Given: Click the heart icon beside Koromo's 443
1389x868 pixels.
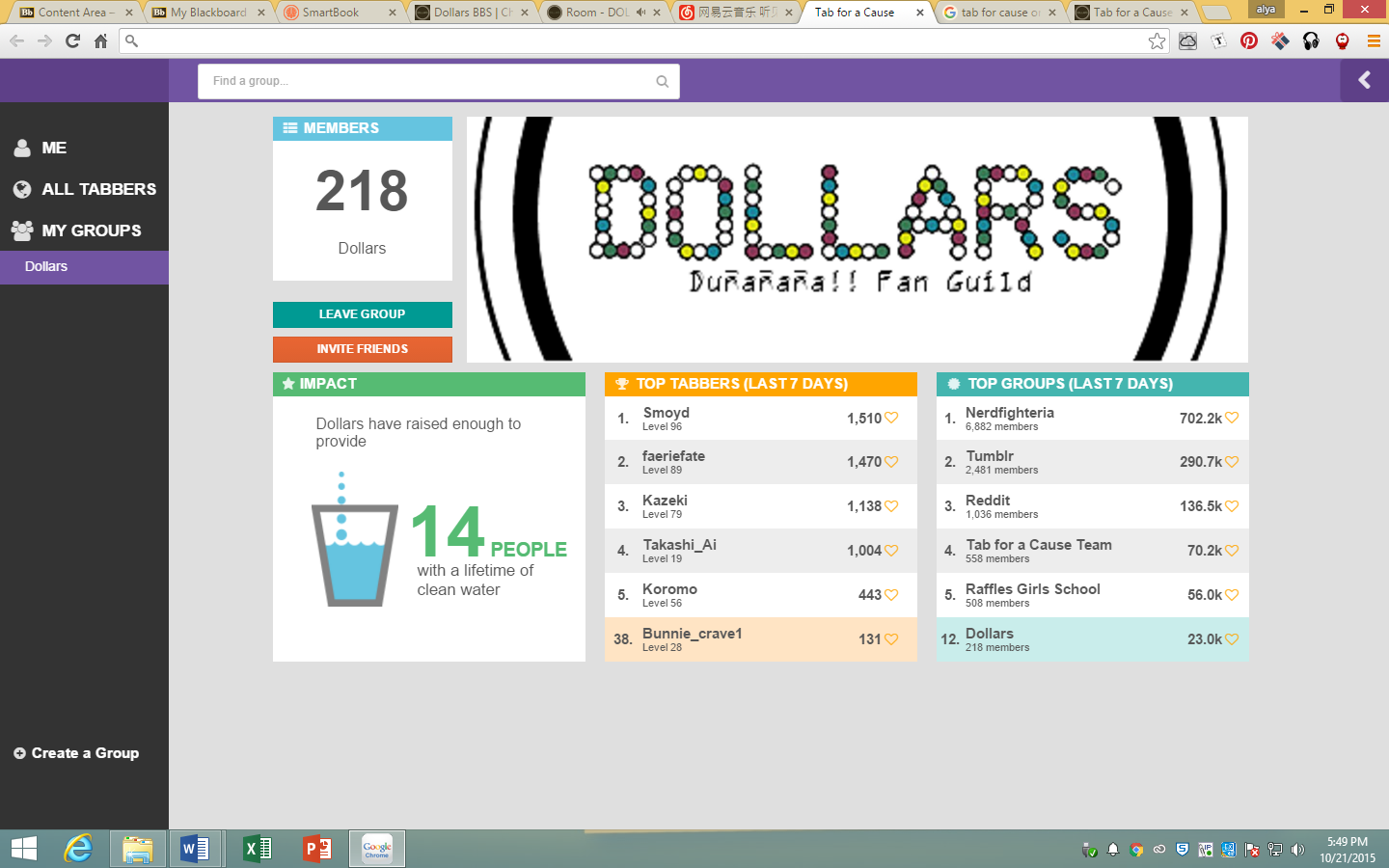Looking at the screenshot, I should (891, 595).
